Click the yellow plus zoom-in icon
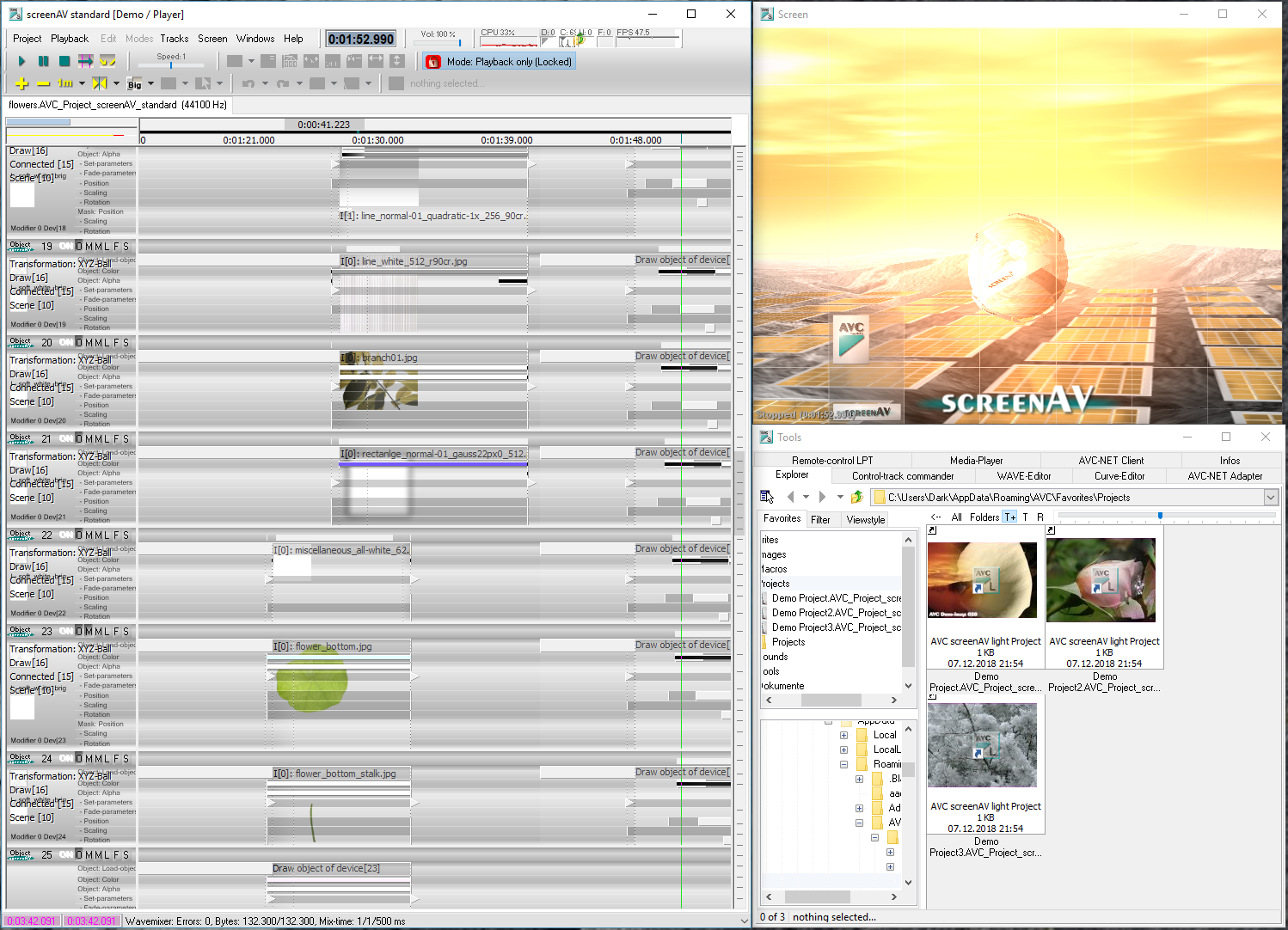The width and height of the screenshot is (1288, 930). 21,83
